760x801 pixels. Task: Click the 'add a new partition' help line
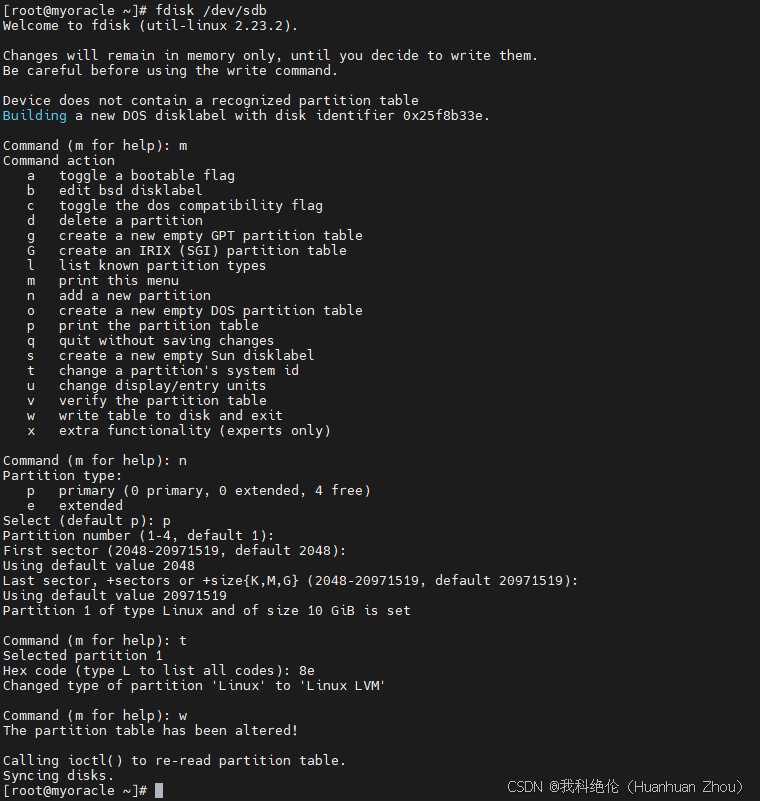click(134, 295)
